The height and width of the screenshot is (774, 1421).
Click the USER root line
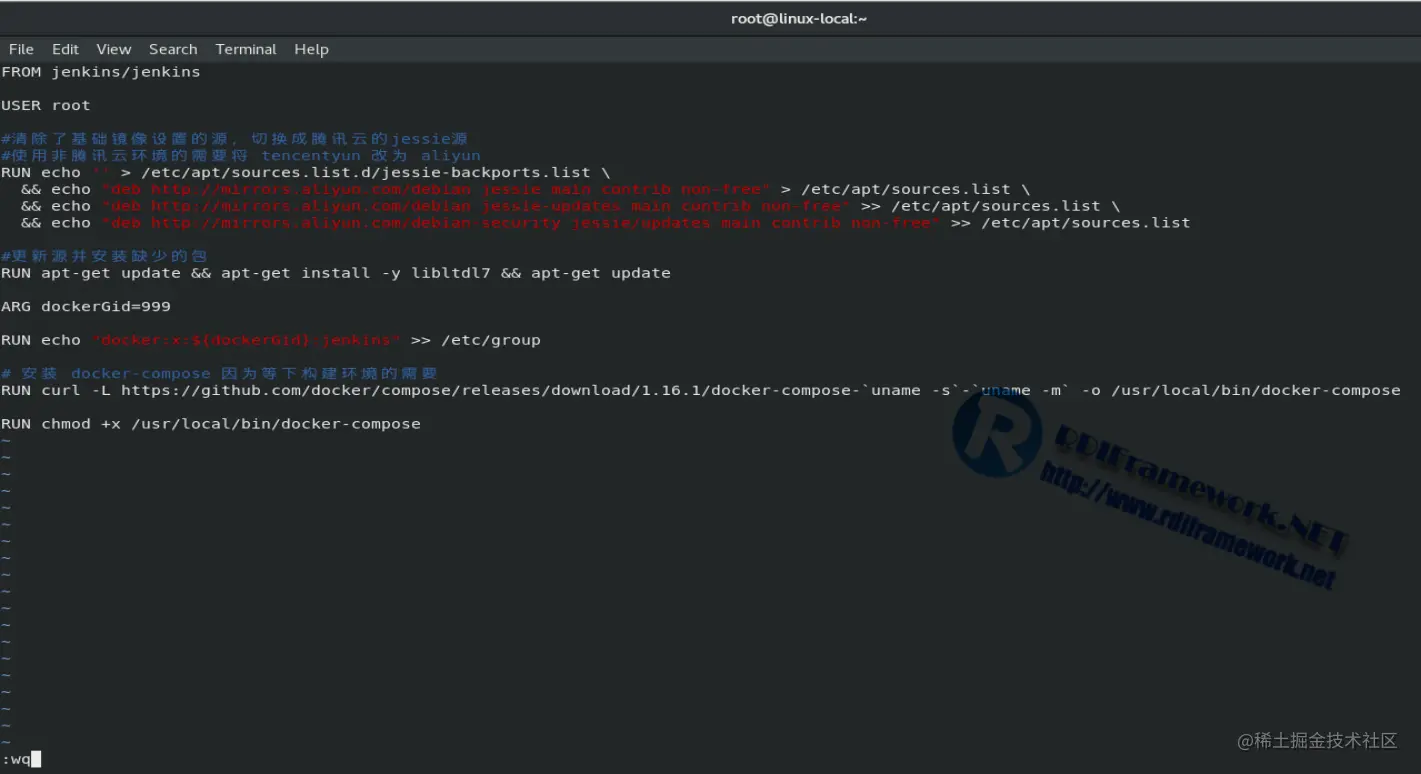(x=45, y=104)
